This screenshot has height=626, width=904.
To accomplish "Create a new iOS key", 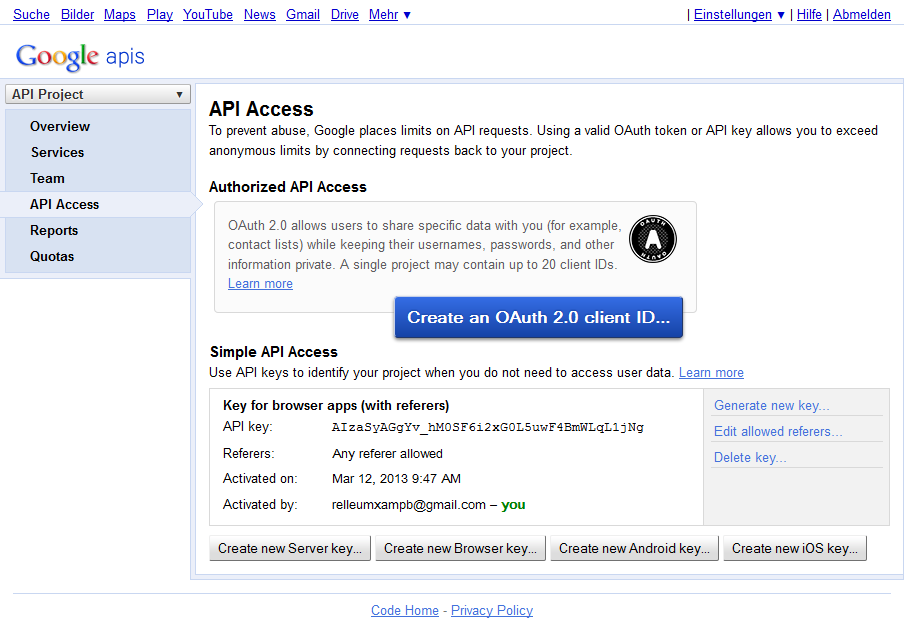I will 794,548.
